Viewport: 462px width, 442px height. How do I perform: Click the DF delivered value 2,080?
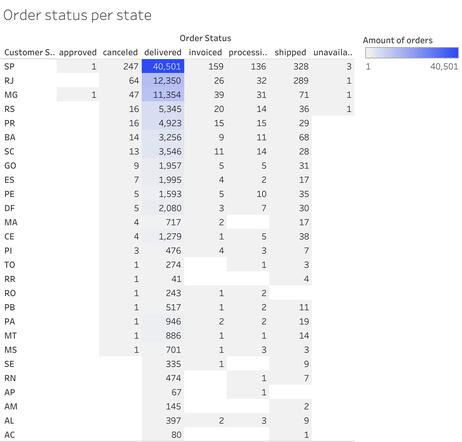[170, 208]
